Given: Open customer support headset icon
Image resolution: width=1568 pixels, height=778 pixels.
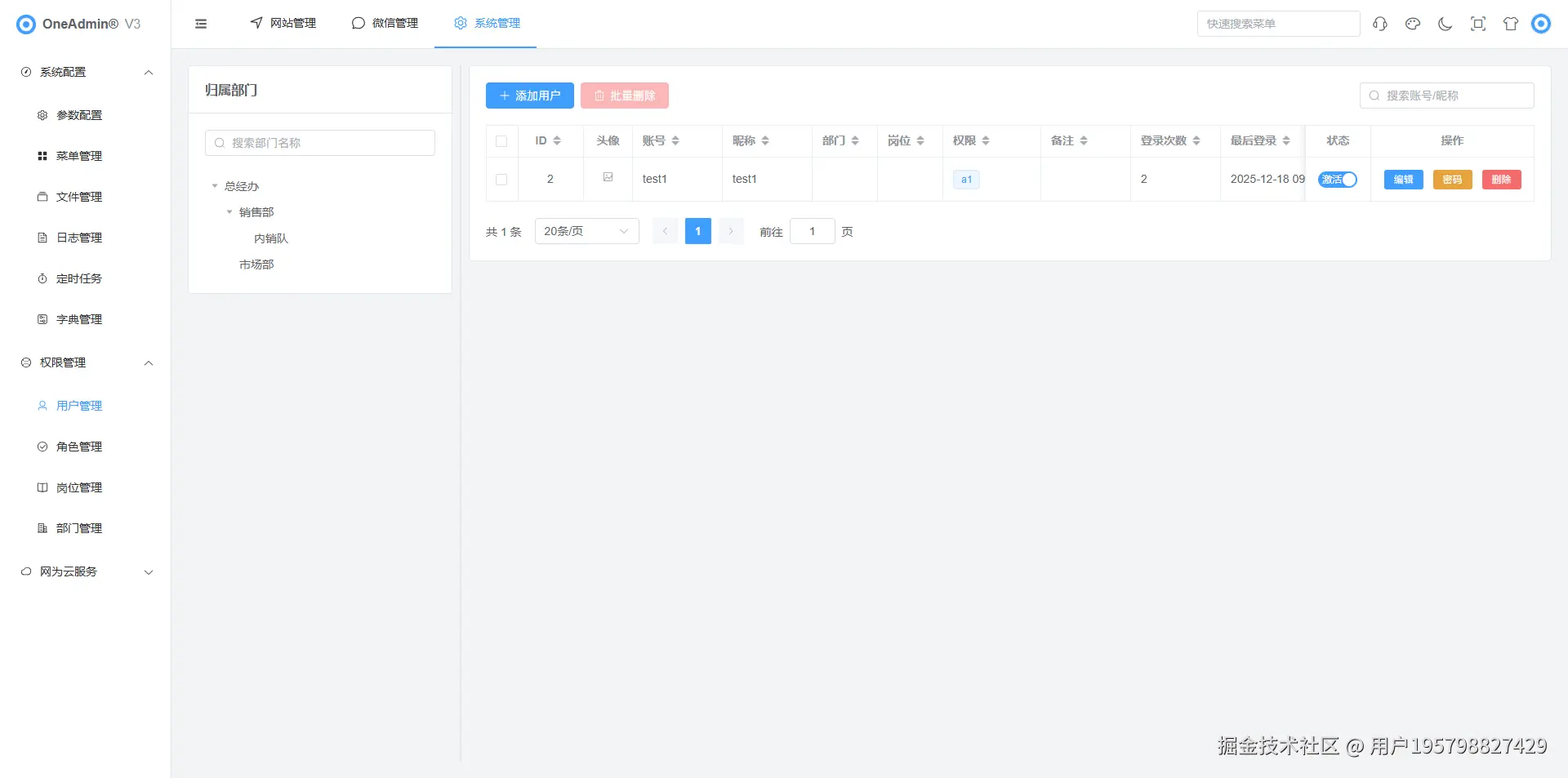Looking at the screenshot, I should tap(1380, 24).
